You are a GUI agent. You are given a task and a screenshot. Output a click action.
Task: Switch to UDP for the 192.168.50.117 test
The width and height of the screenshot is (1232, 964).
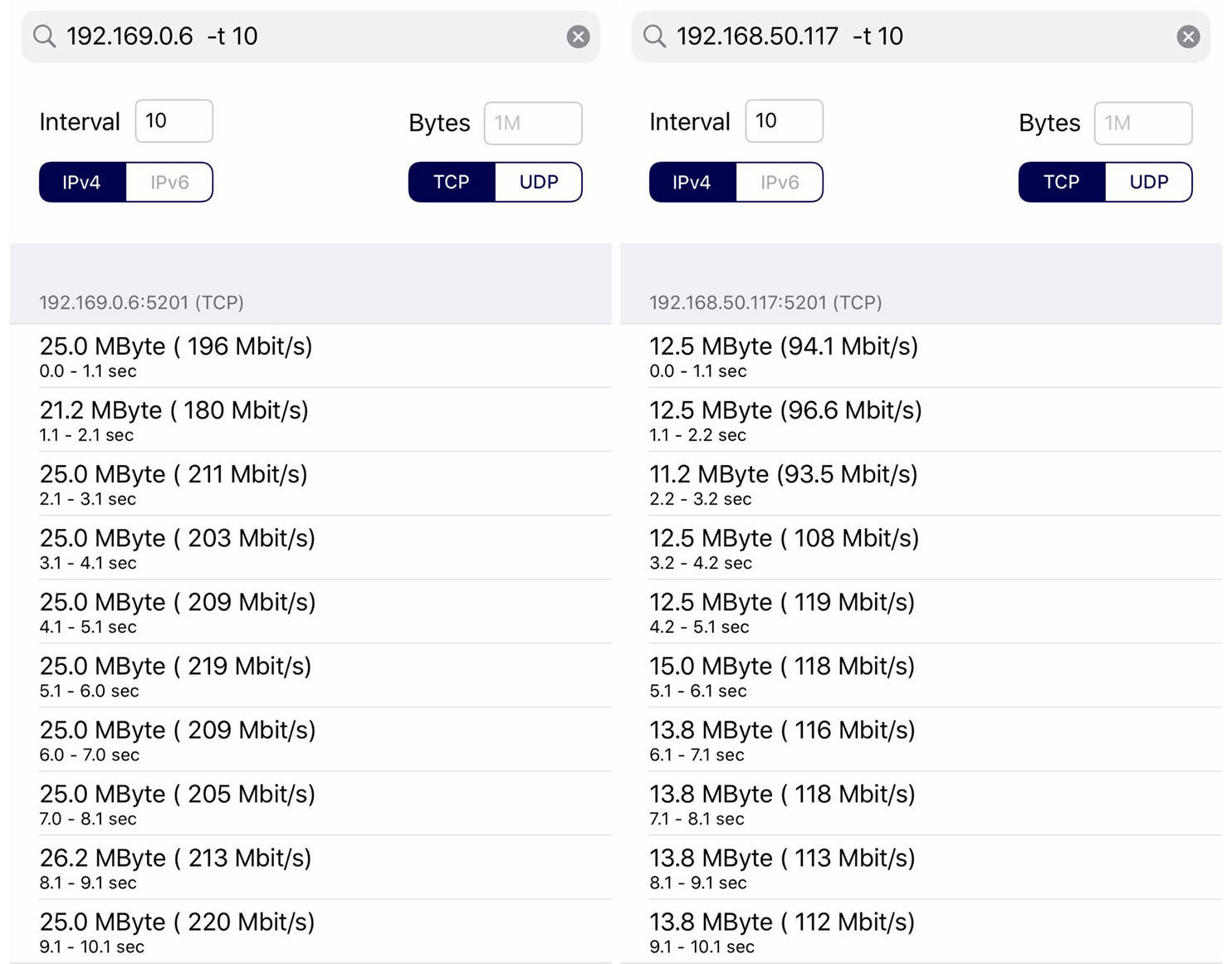(x=1148, y=183)
